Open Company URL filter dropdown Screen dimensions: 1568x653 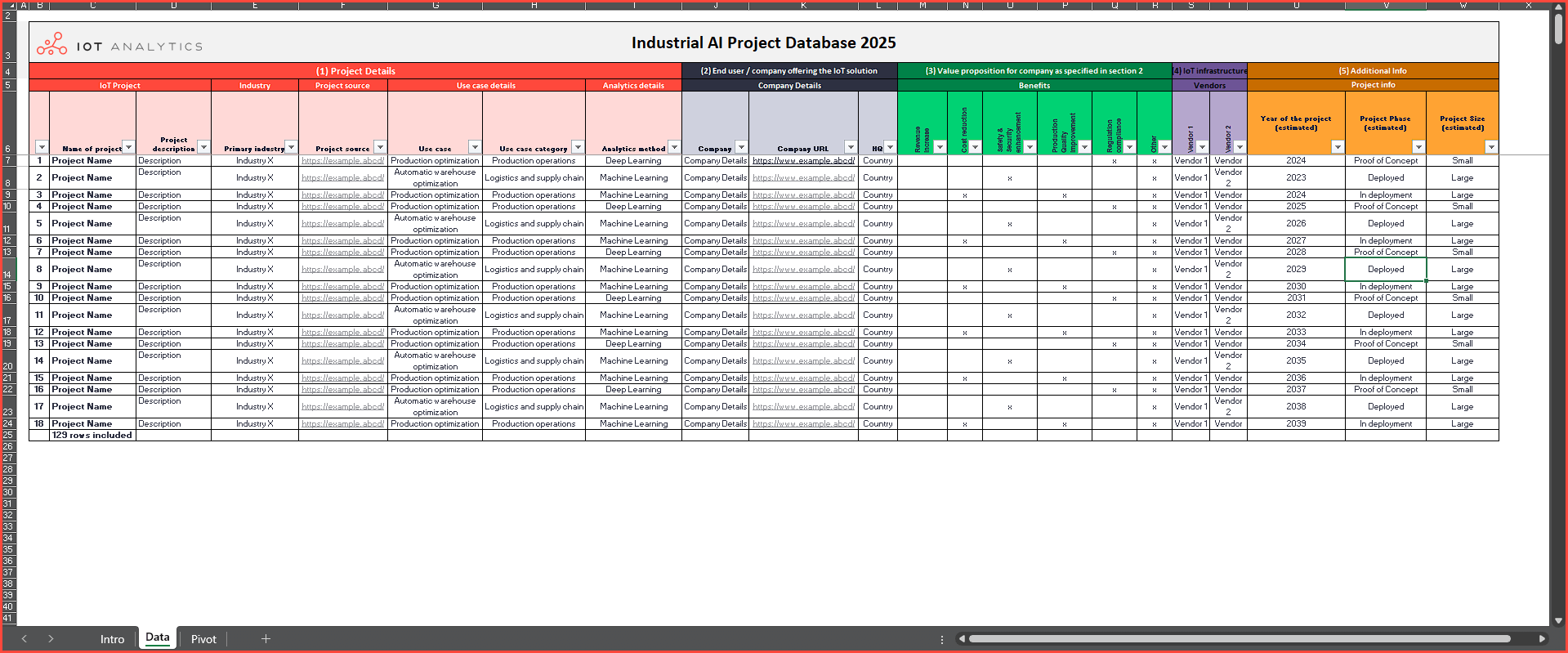pos(851,147)
